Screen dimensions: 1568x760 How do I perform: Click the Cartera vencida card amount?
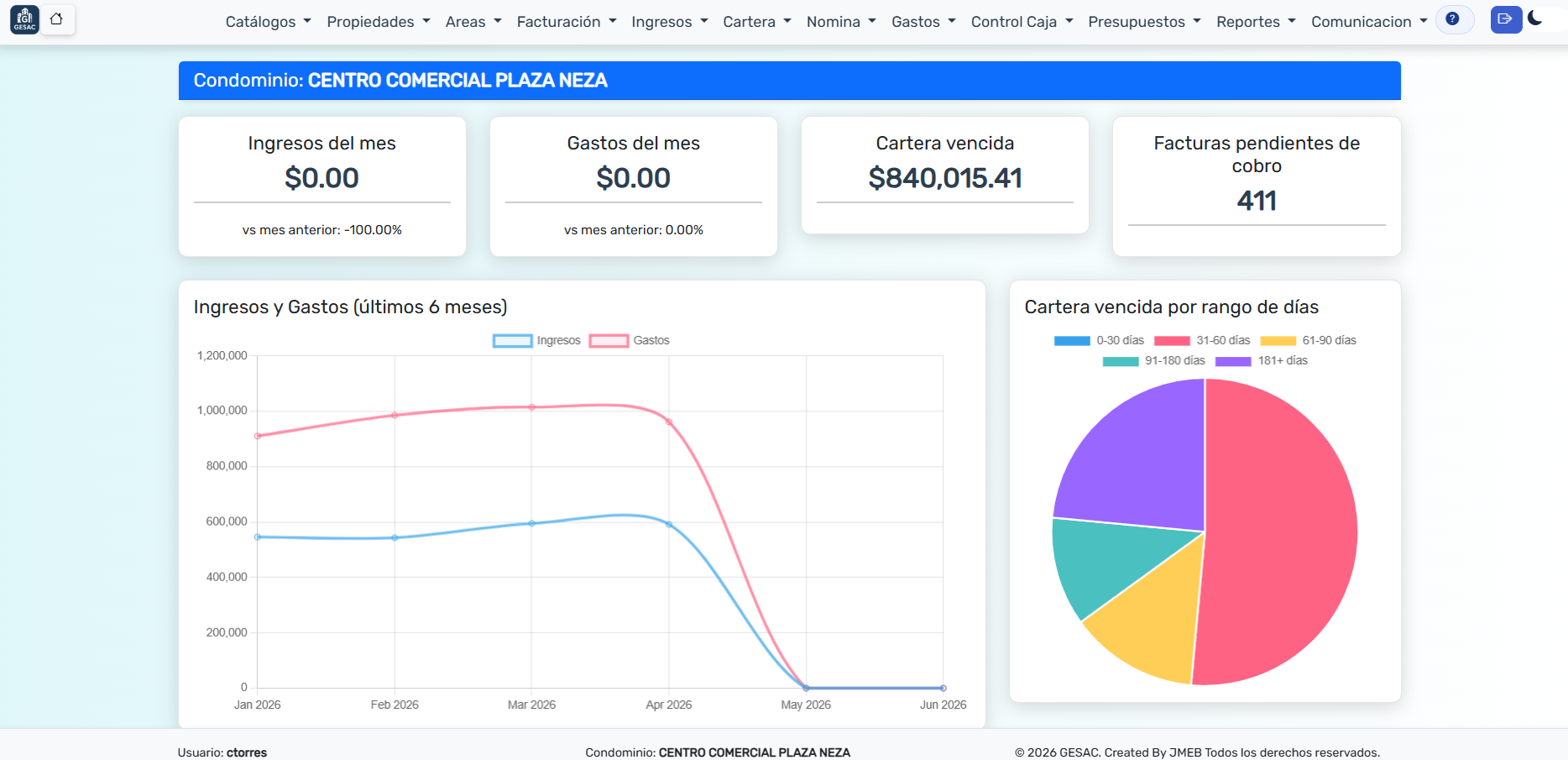click(x=945, y=178)
